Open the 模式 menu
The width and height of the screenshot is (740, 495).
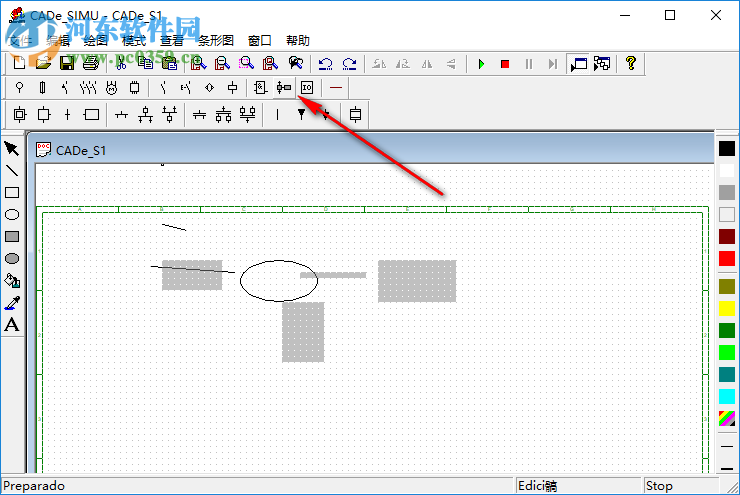point(134,41)
